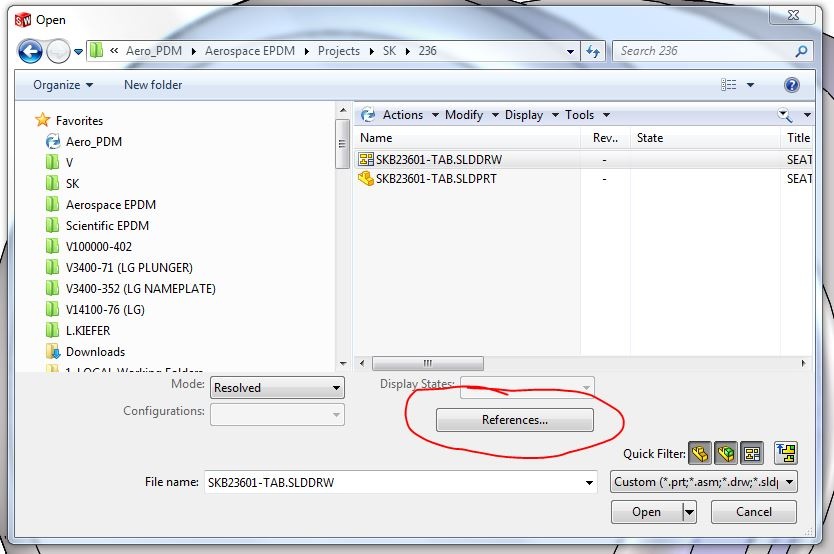The height and width of the screenshot is (554, 834).
Task: Open the Configurations dropdown
Action: coord(277,414)
